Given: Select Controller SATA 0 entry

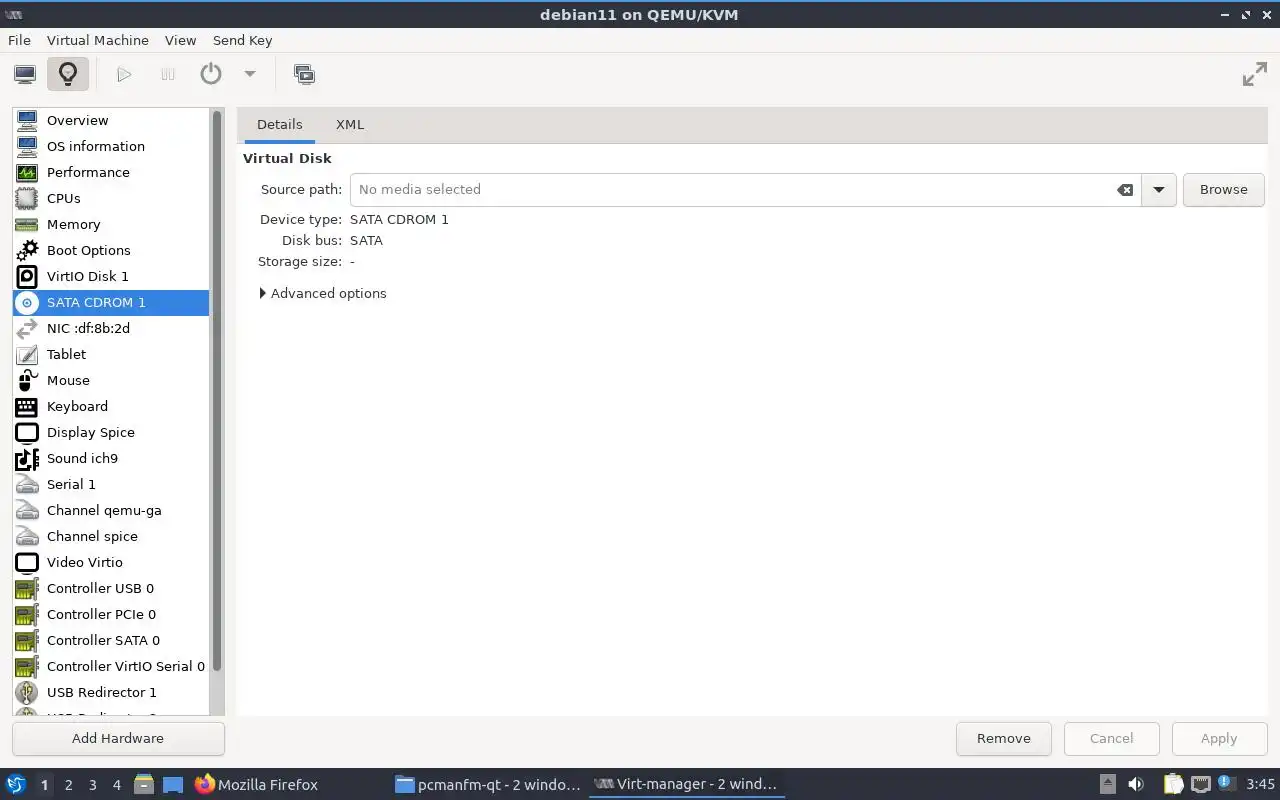Looking at the screenshot, I should pyautogui.click(x=111, y=640).
